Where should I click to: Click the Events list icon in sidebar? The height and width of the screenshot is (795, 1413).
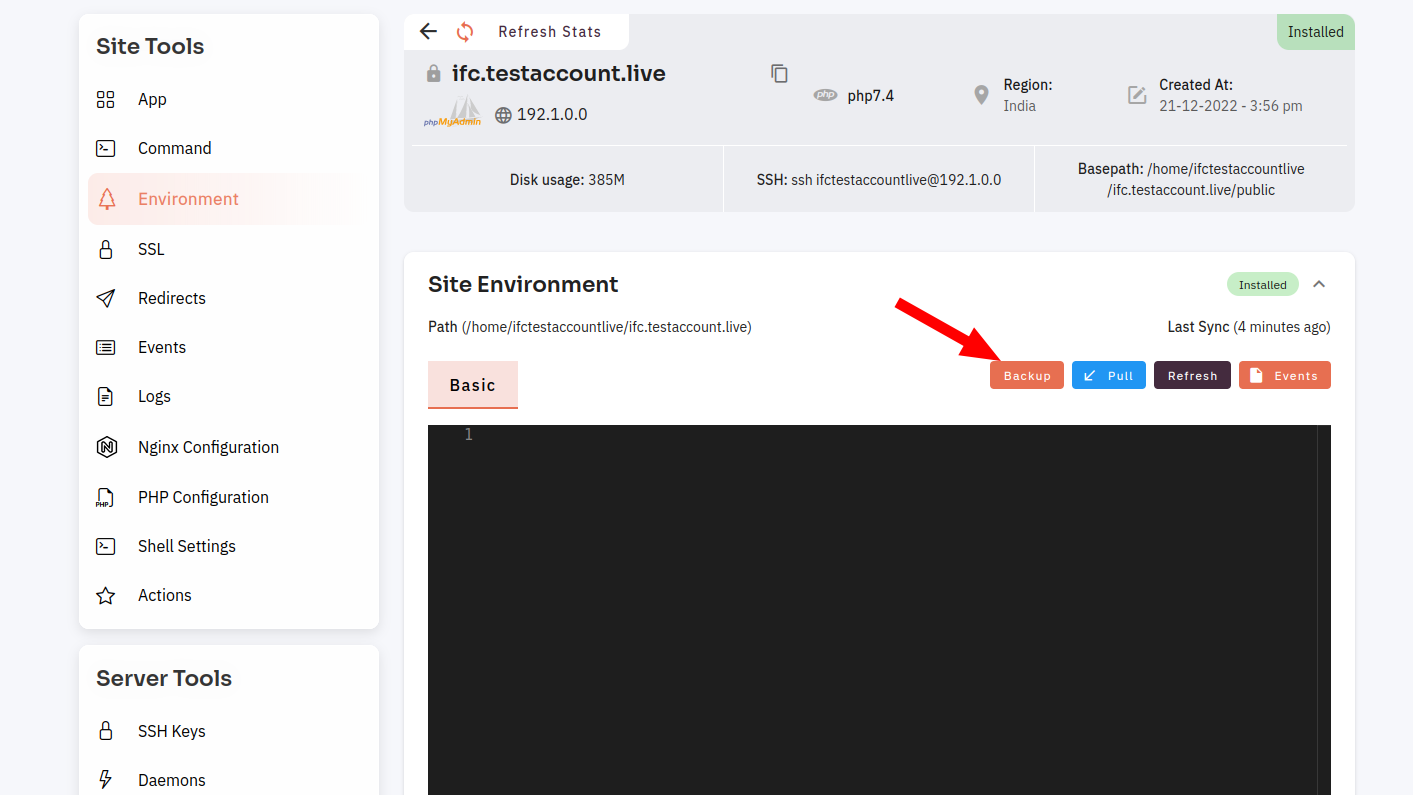pyautogui.click(x=105, y=347)
